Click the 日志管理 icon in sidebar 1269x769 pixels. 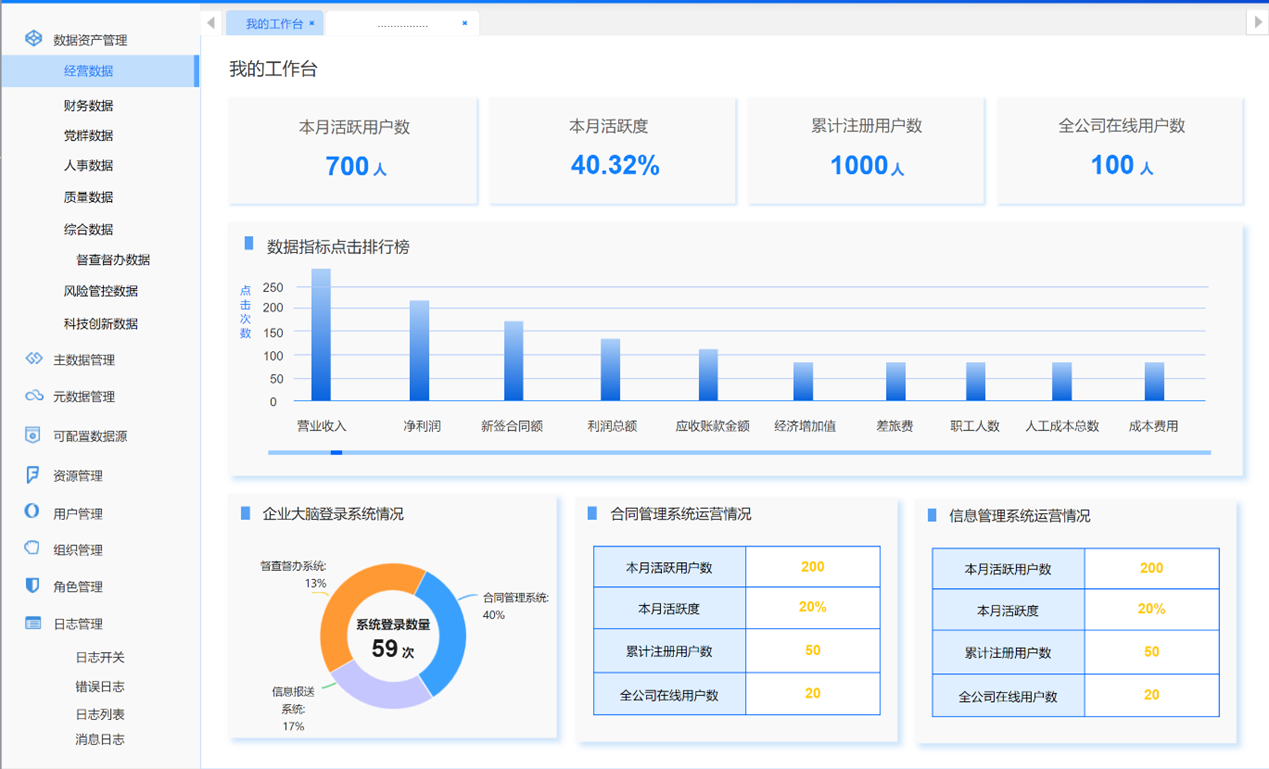click(33, 623)
